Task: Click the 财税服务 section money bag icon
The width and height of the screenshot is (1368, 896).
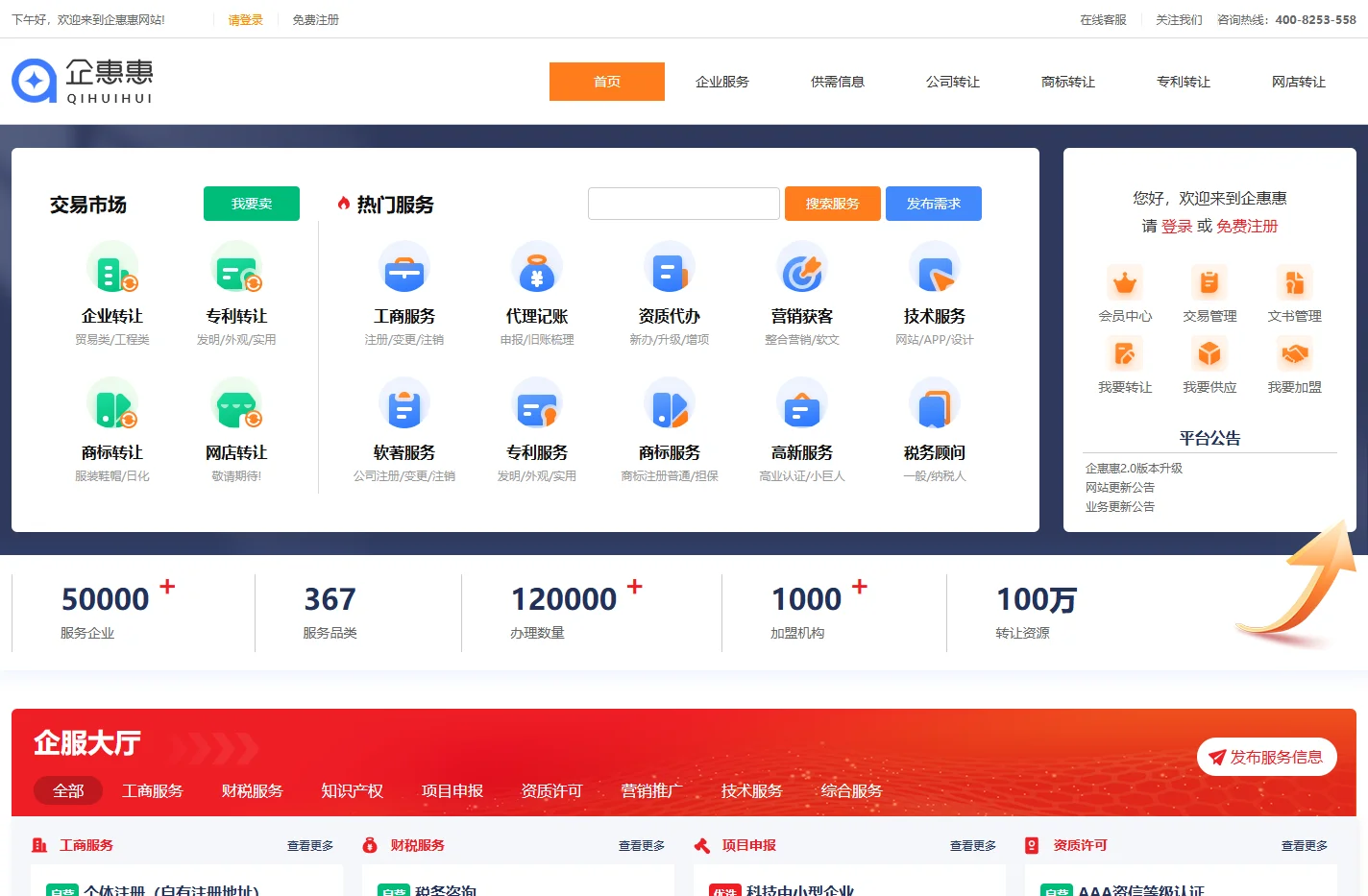Action: pyautogui.click(x=370, y=845)
